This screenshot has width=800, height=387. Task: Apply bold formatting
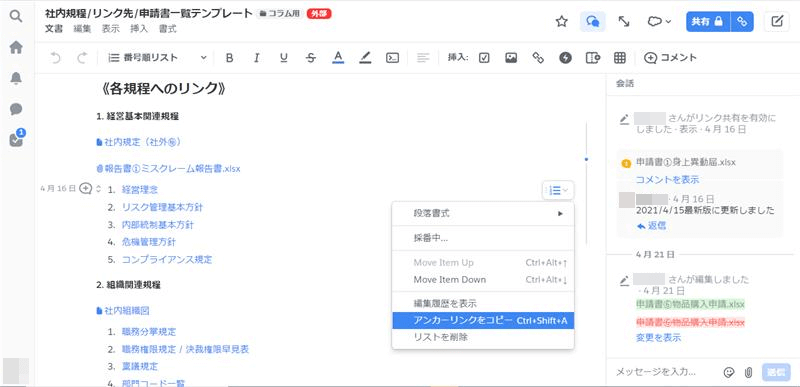click(x=230, y=58)
